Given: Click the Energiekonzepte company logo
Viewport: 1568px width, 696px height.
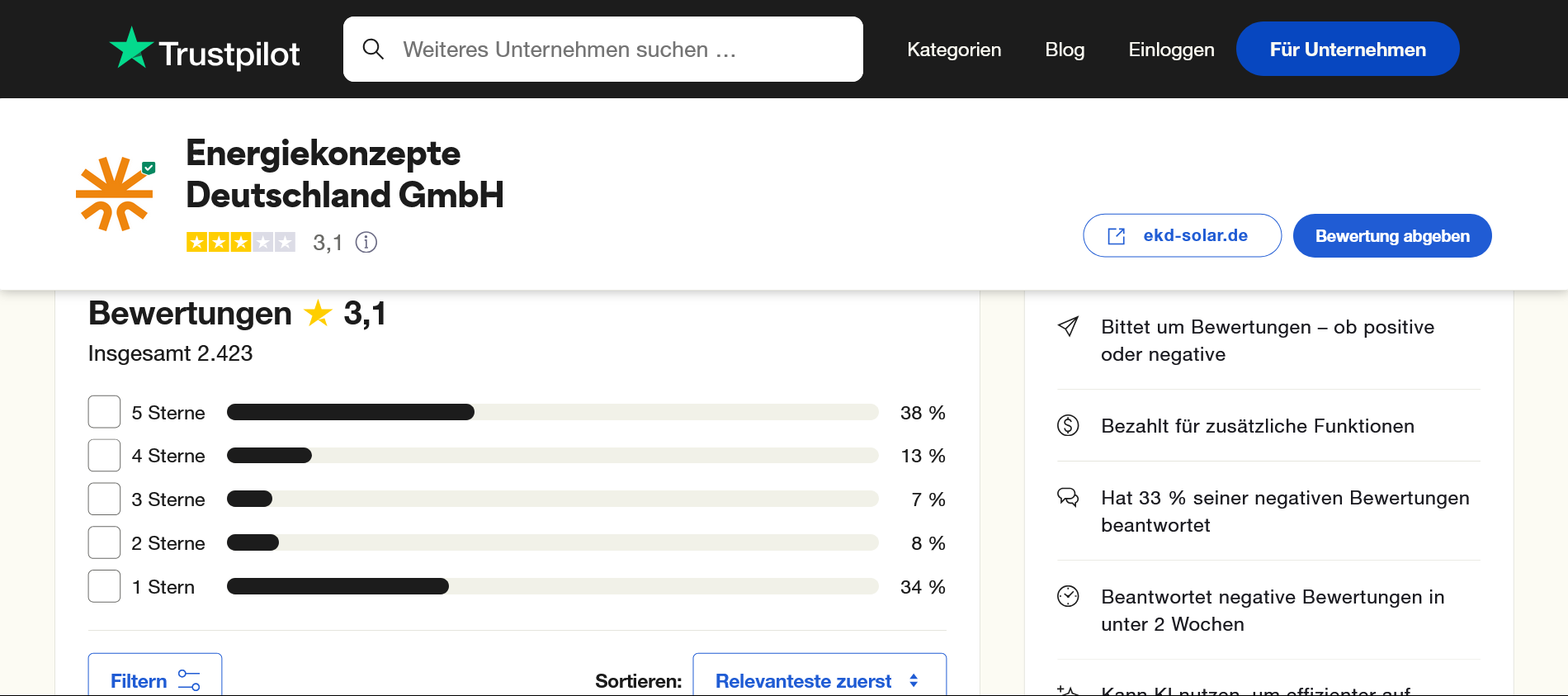Looking at the screenshot, I should coord(115,194).
